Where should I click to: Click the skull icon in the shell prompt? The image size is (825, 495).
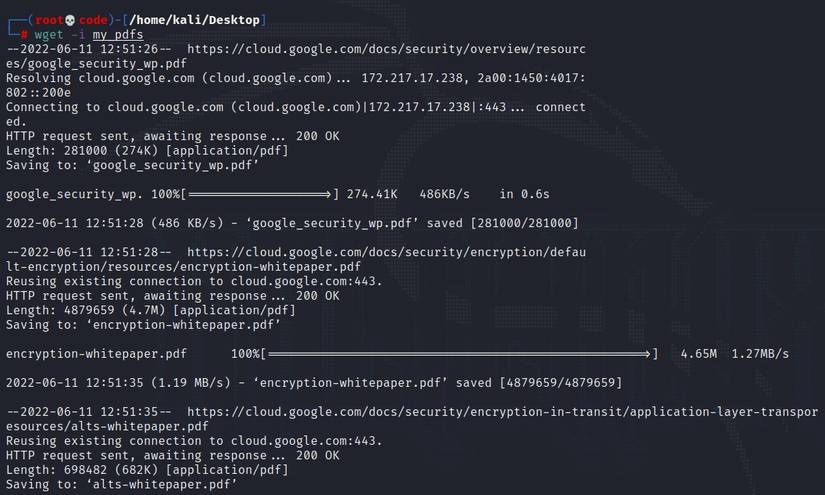pyautogui.click(x=70, y=20)
